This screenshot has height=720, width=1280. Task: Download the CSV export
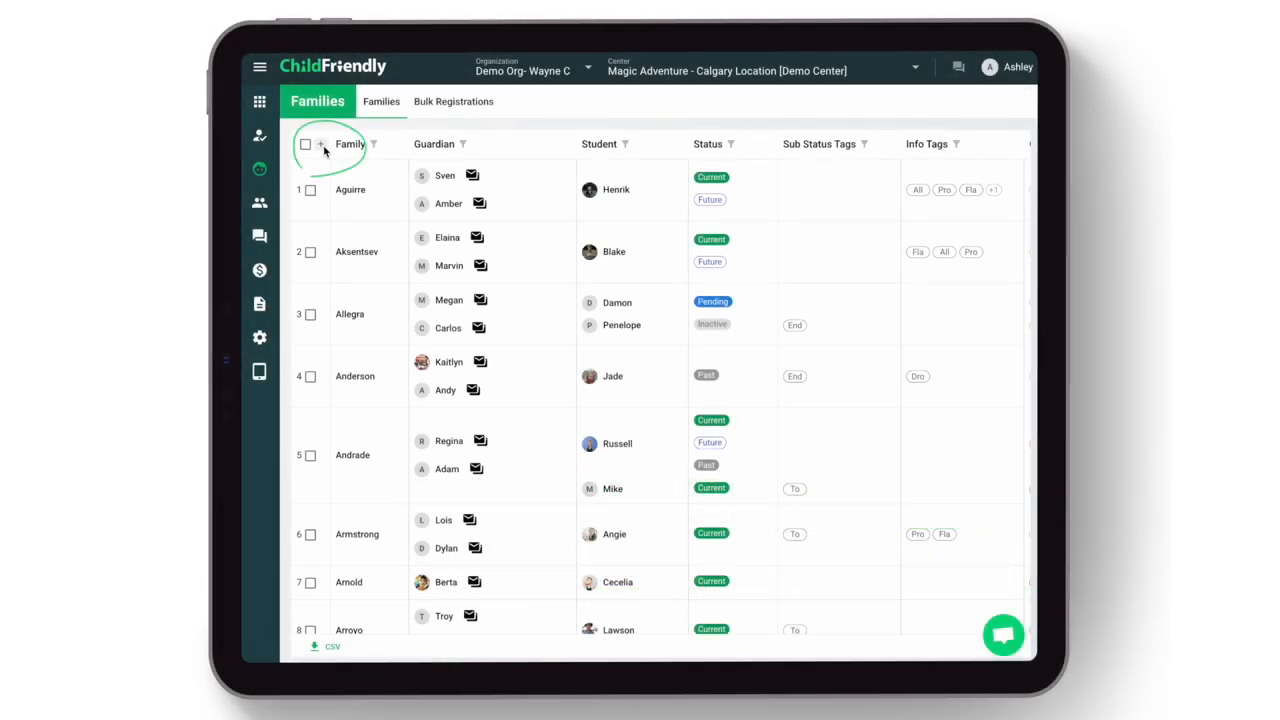[x=325, y=647]
